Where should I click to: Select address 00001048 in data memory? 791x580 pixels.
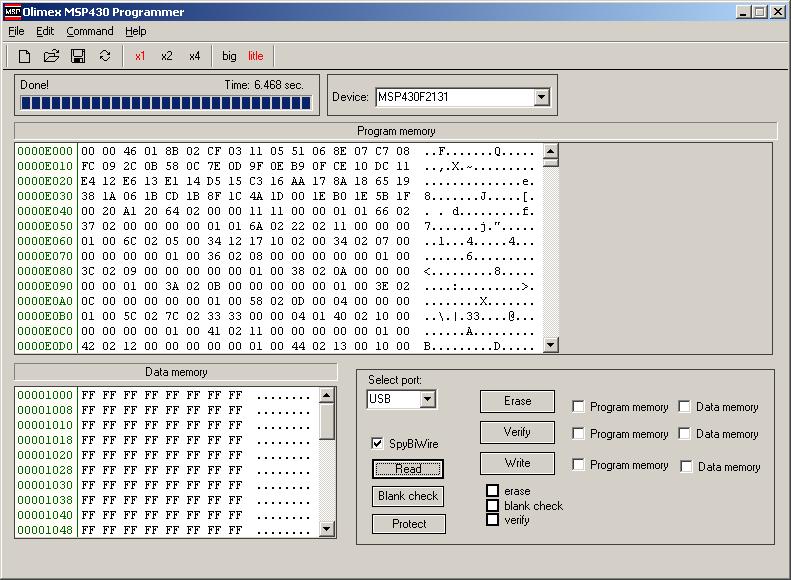(x=45, y=530)
